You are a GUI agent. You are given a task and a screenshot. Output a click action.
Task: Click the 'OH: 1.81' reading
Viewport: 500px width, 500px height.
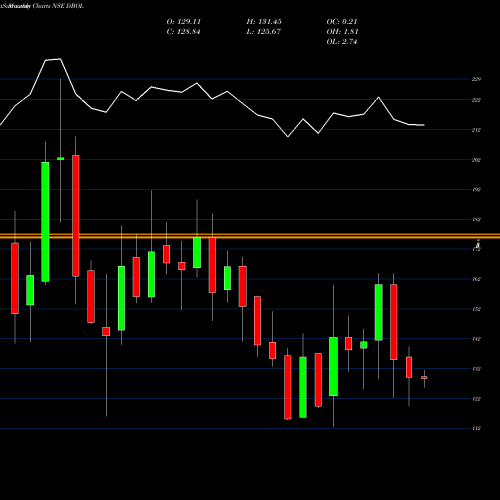point(342,32)
